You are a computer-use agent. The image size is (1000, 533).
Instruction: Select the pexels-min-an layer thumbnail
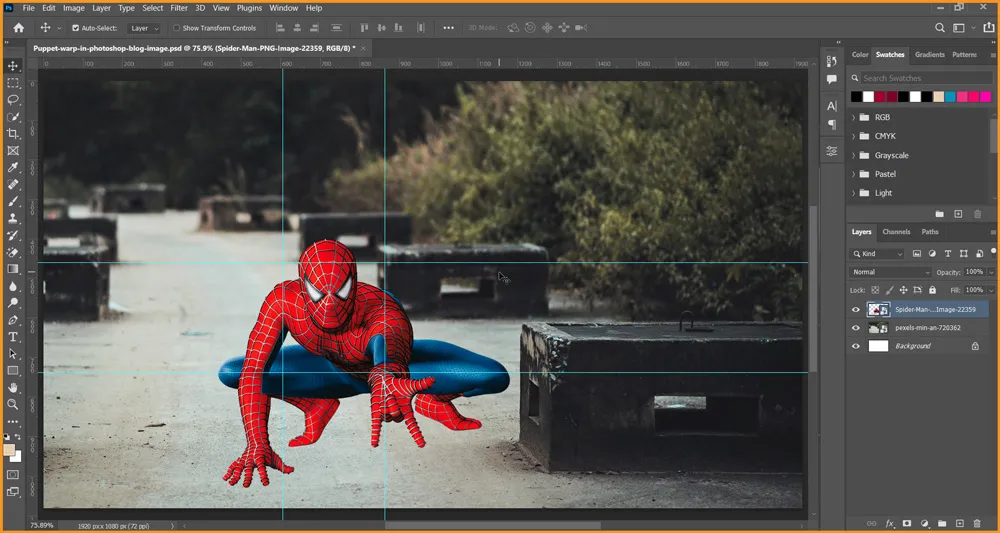(879, 328)
